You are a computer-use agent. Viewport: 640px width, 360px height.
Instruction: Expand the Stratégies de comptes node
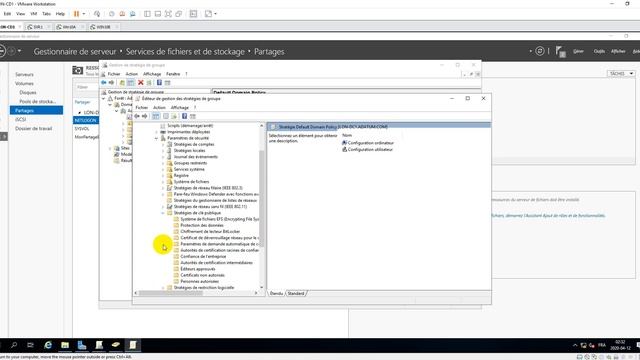163,144
